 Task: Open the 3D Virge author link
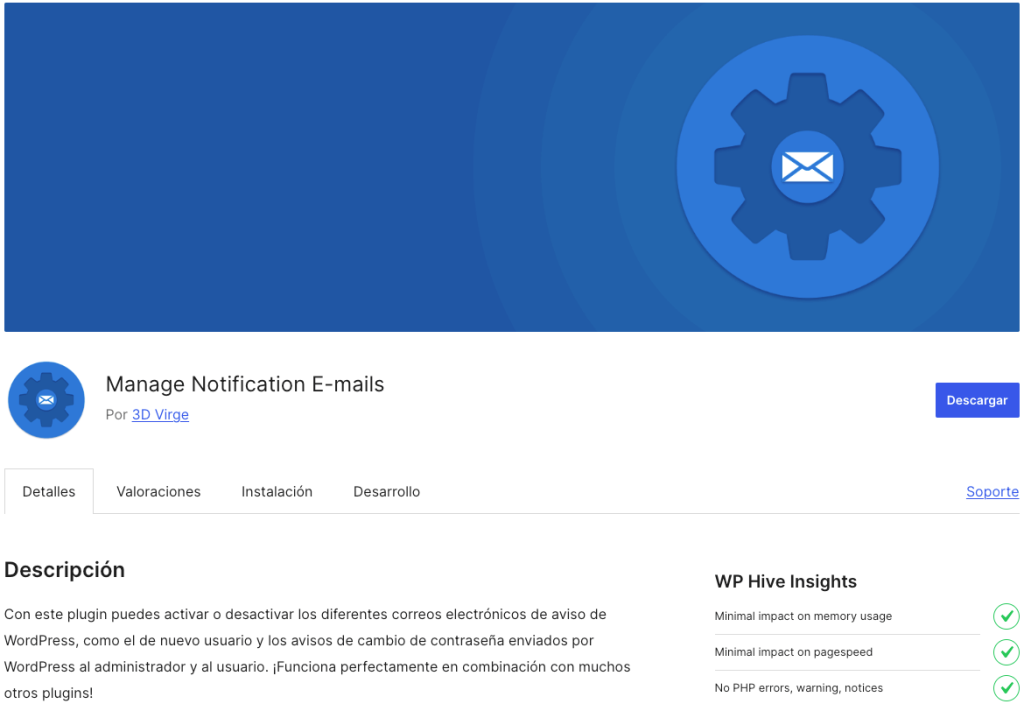pos(160,415)
